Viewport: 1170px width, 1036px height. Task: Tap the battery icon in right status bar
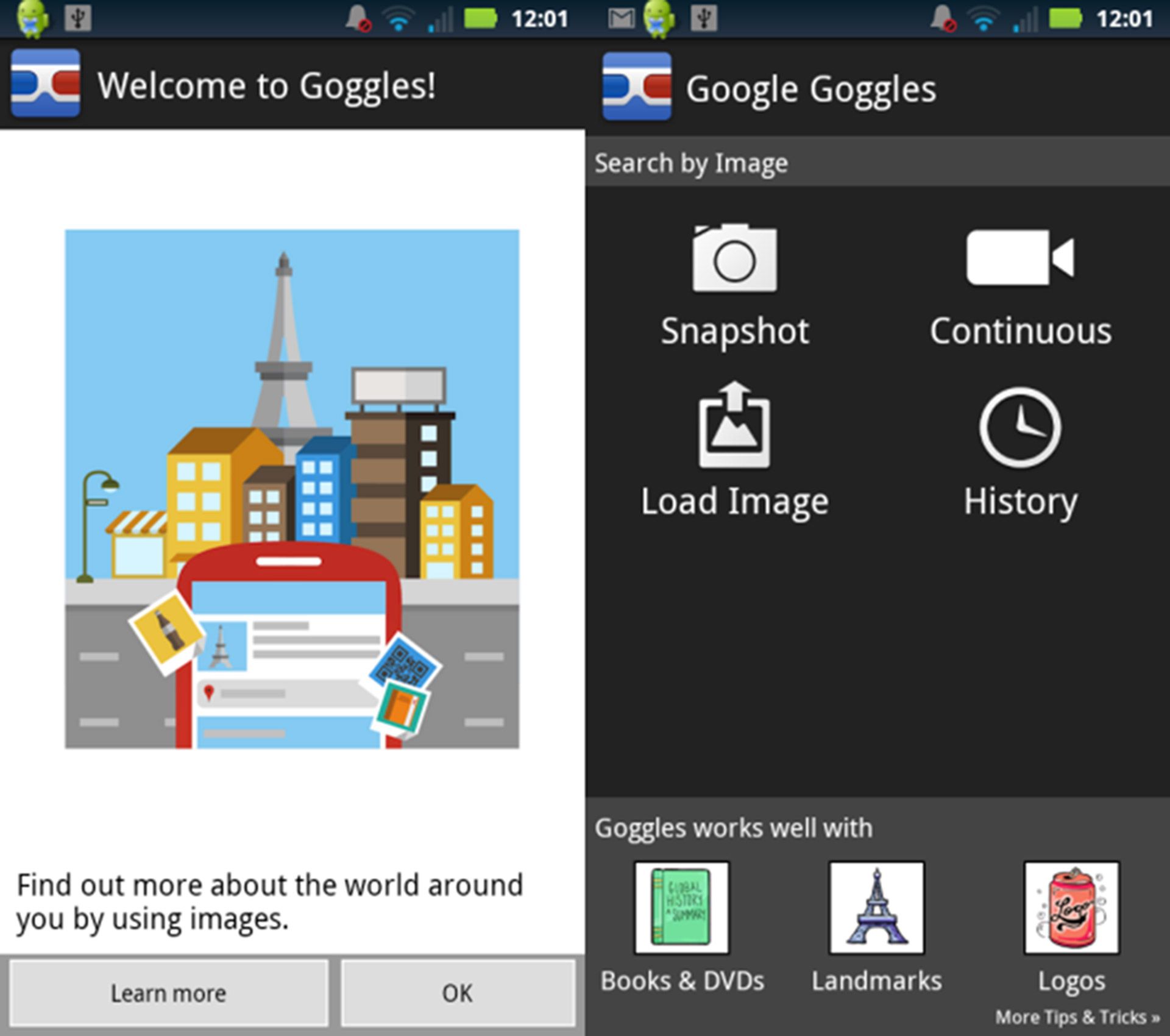(1065, 18)
